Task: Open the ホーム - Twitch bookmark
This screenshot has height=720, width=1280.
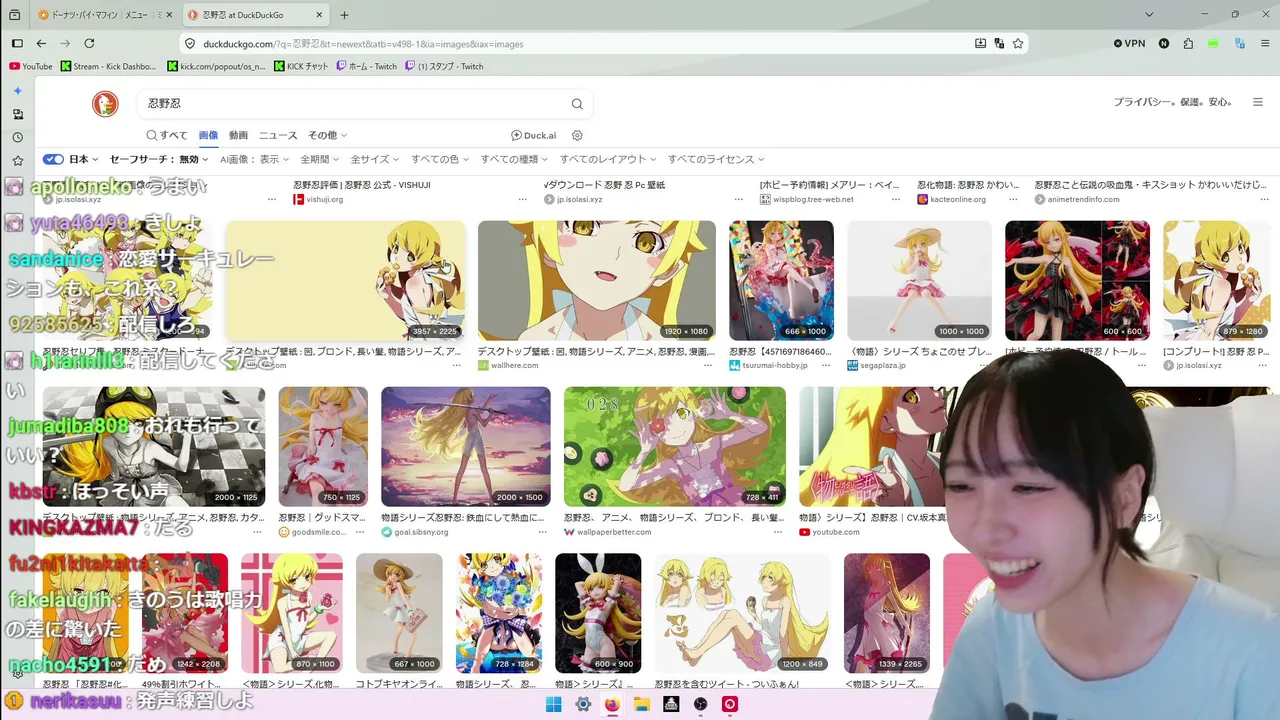Action: click(367, 66)
